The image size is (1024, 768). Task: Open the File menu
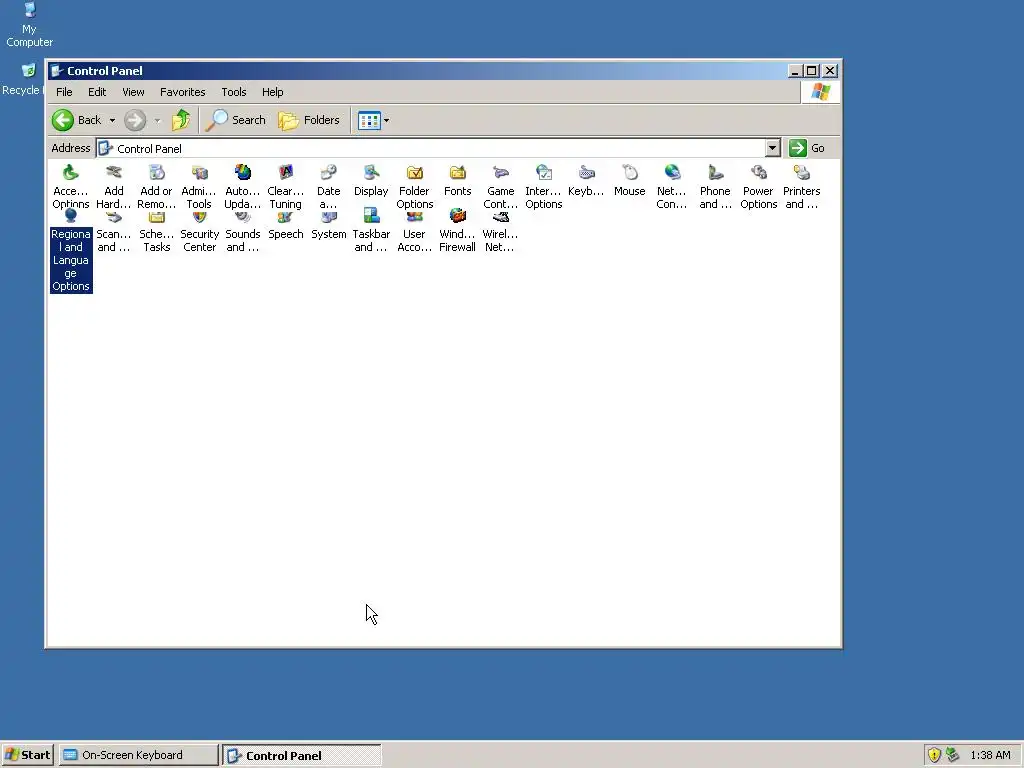pos(64,92)
